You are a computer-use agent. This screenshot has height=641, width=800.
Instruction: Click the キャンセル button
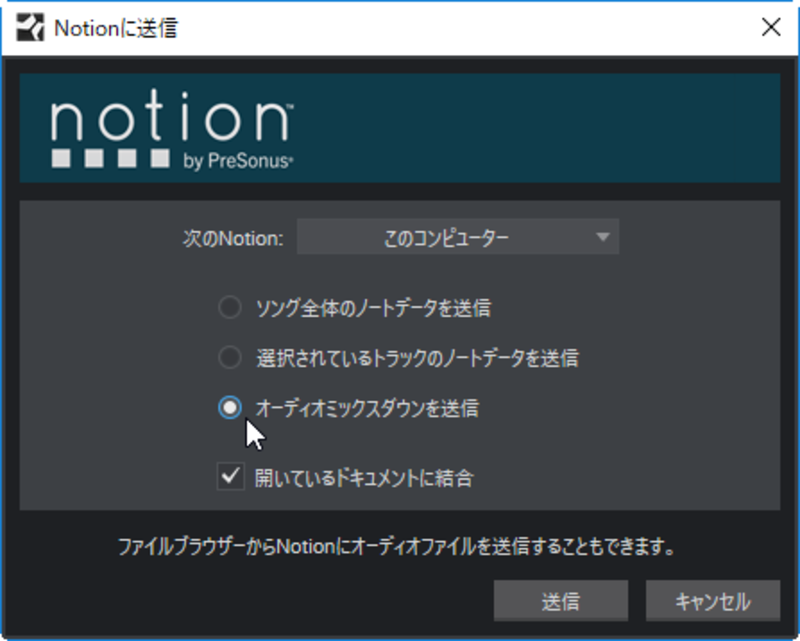713,601
